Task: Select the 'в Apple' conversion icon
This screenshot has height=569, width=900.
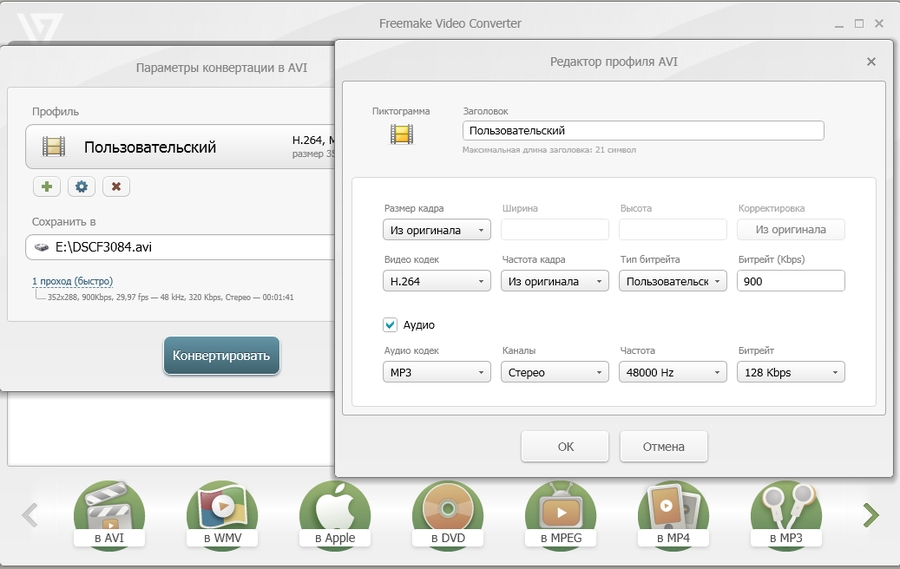Action: (335, 515)
